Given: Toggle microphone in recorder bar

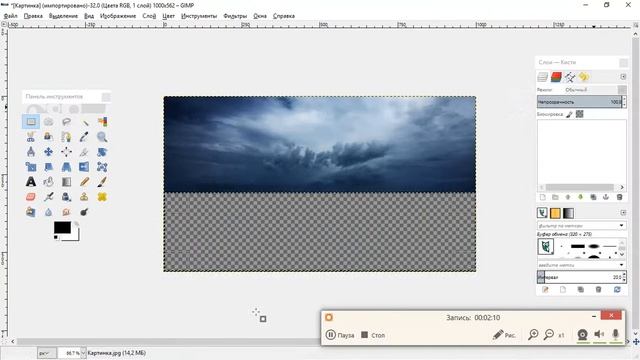Looking at the screenshot, I should [616, 335].
